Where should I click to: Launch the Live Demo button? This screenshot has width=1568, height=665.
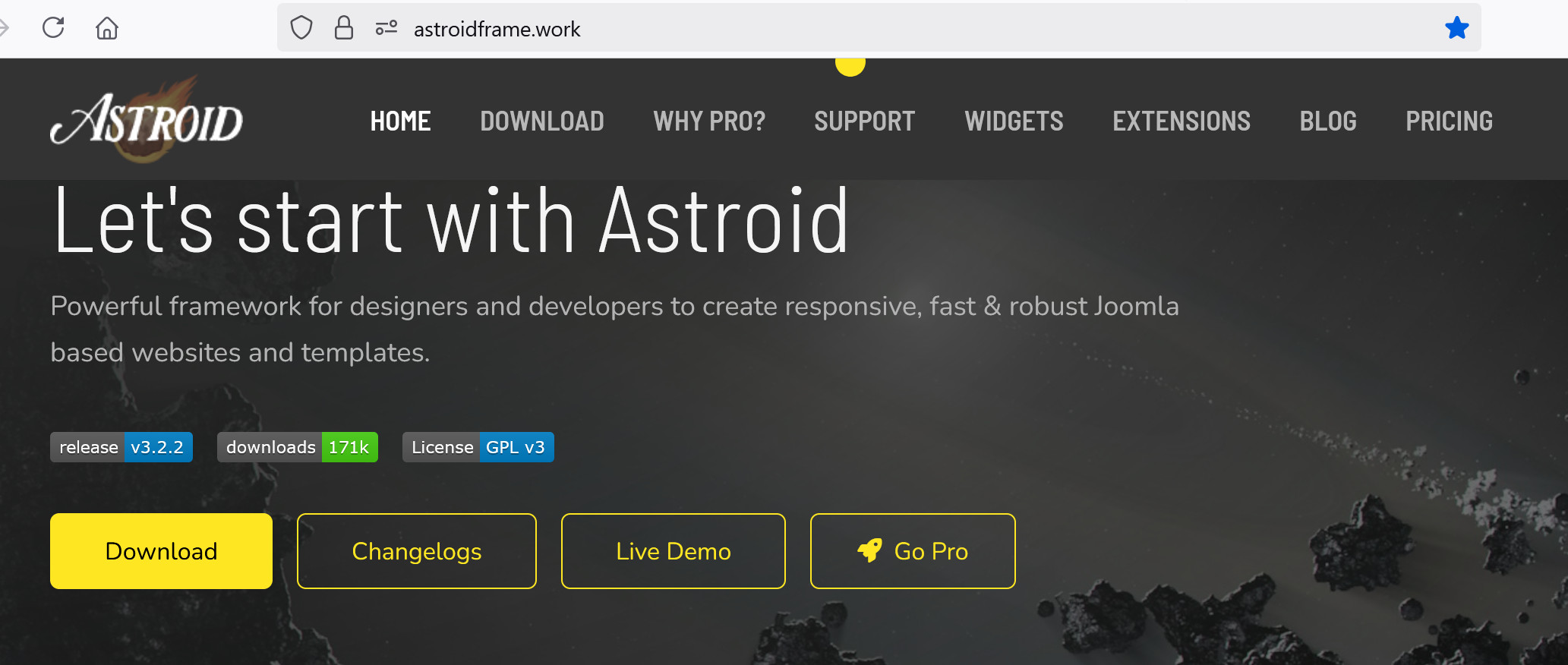[674, 551]
